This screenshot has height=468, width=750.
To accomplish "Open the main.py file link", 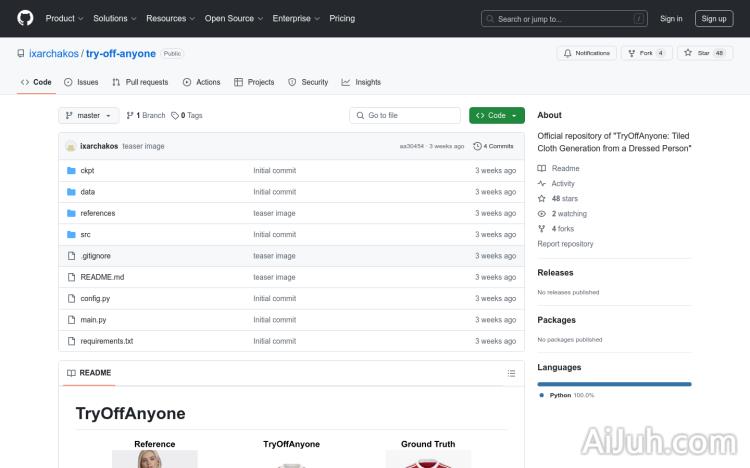I will (x=93, y=320).
